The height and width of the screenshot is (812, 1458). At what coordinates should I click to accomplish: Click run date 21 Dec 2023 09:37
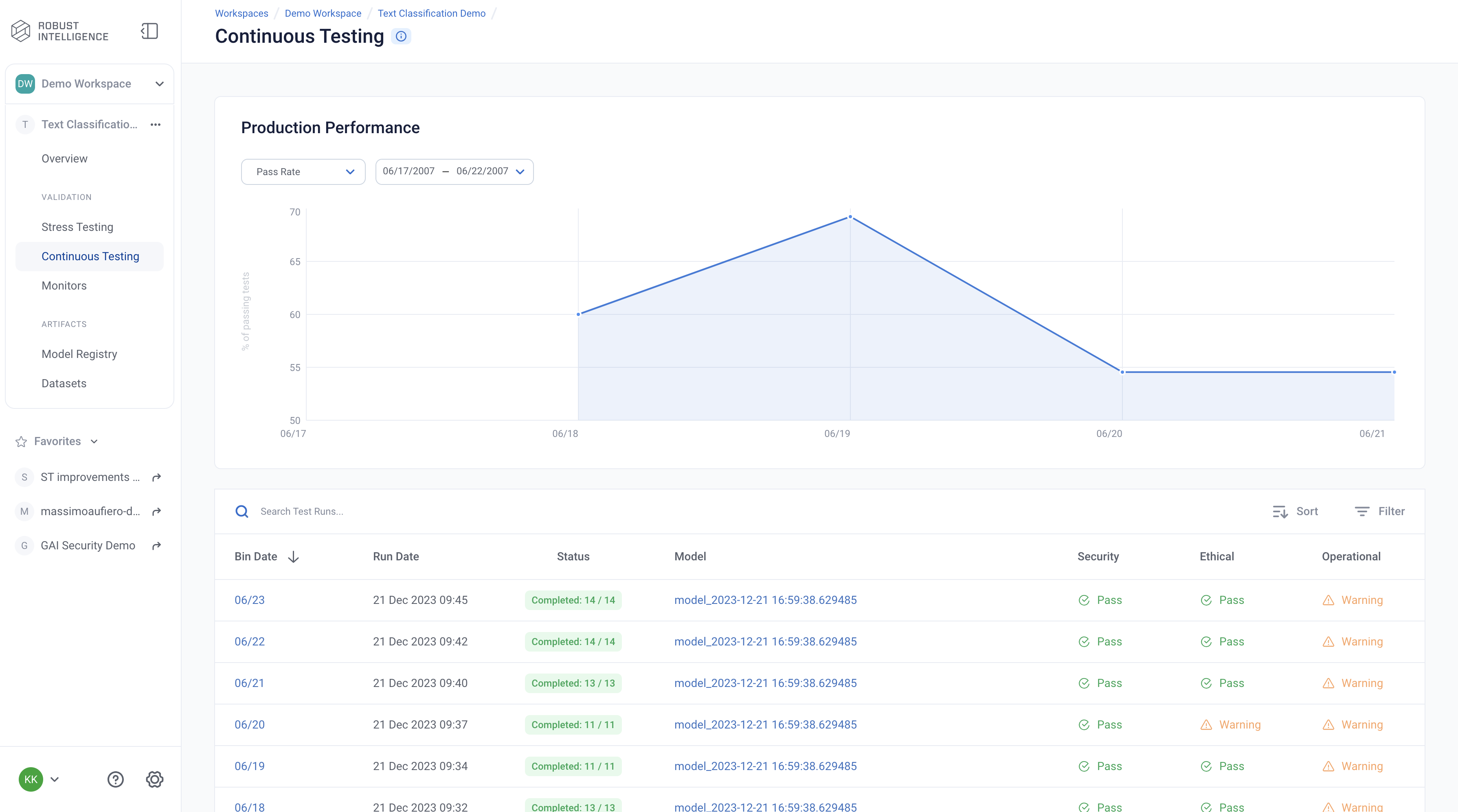point(420,725)
